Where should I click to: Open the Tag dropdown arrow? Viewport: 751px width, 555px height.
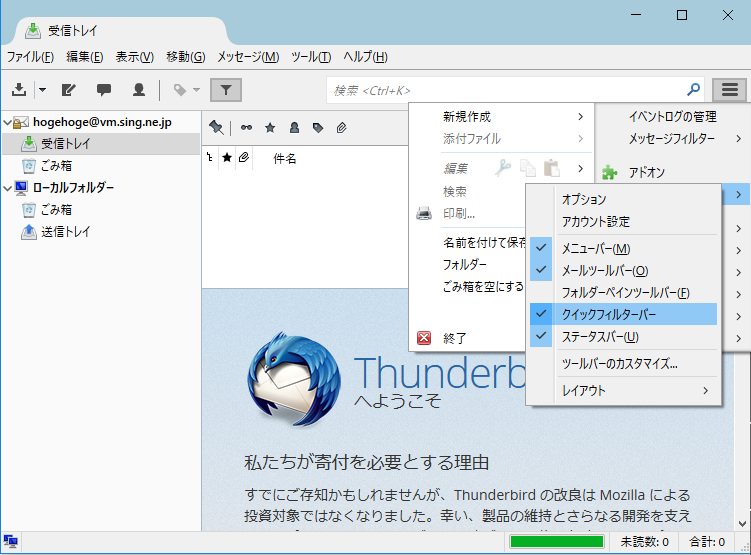(196, 90)
